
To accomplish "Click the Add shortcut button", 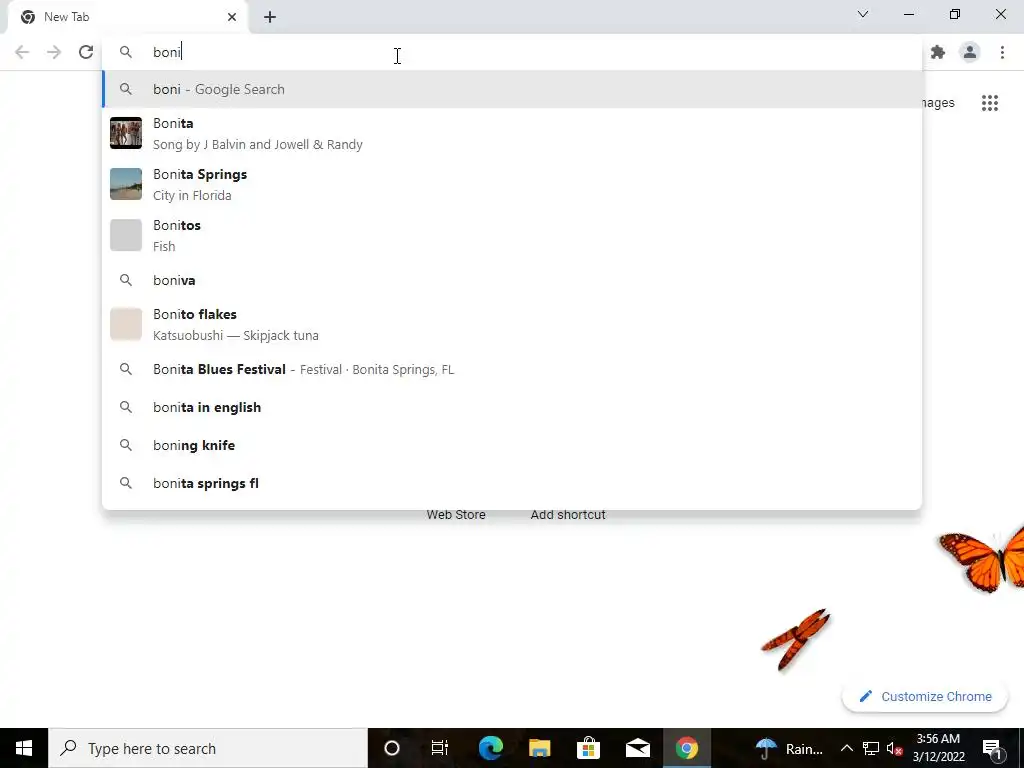I will [568, 515].
